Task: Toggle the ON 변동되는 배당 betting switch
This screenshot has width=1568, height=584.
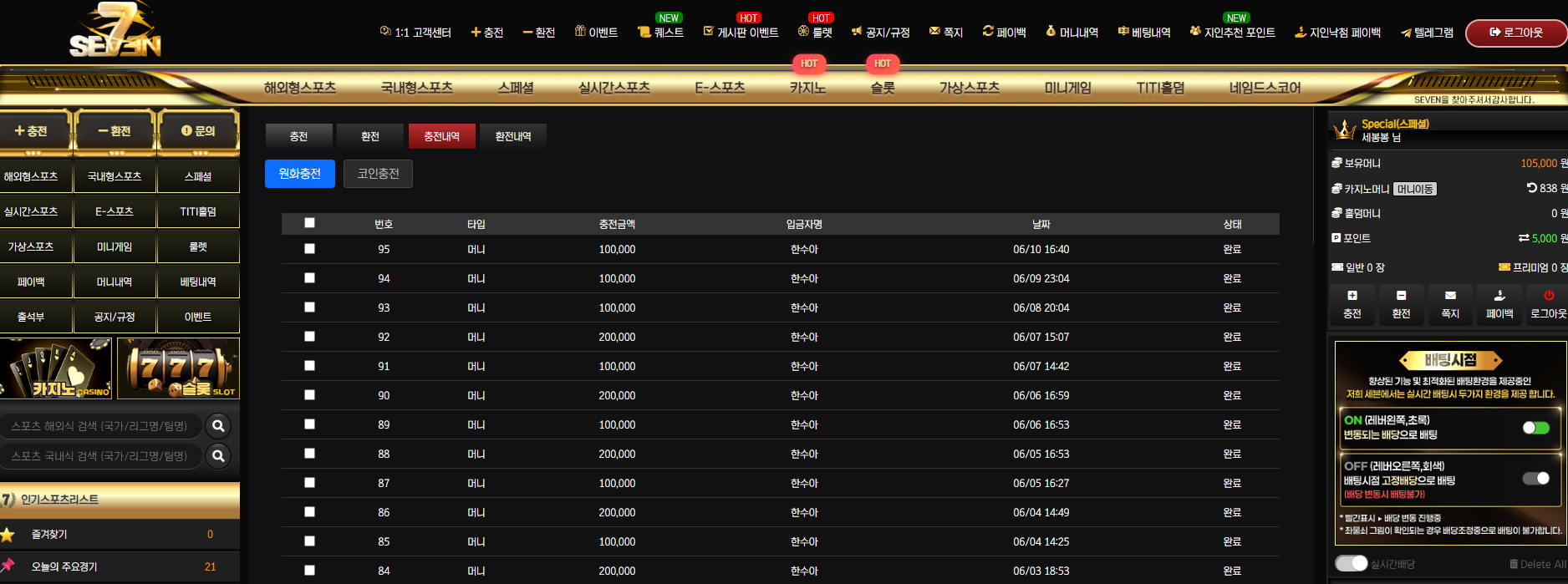Action: (x=1536, y=428)
